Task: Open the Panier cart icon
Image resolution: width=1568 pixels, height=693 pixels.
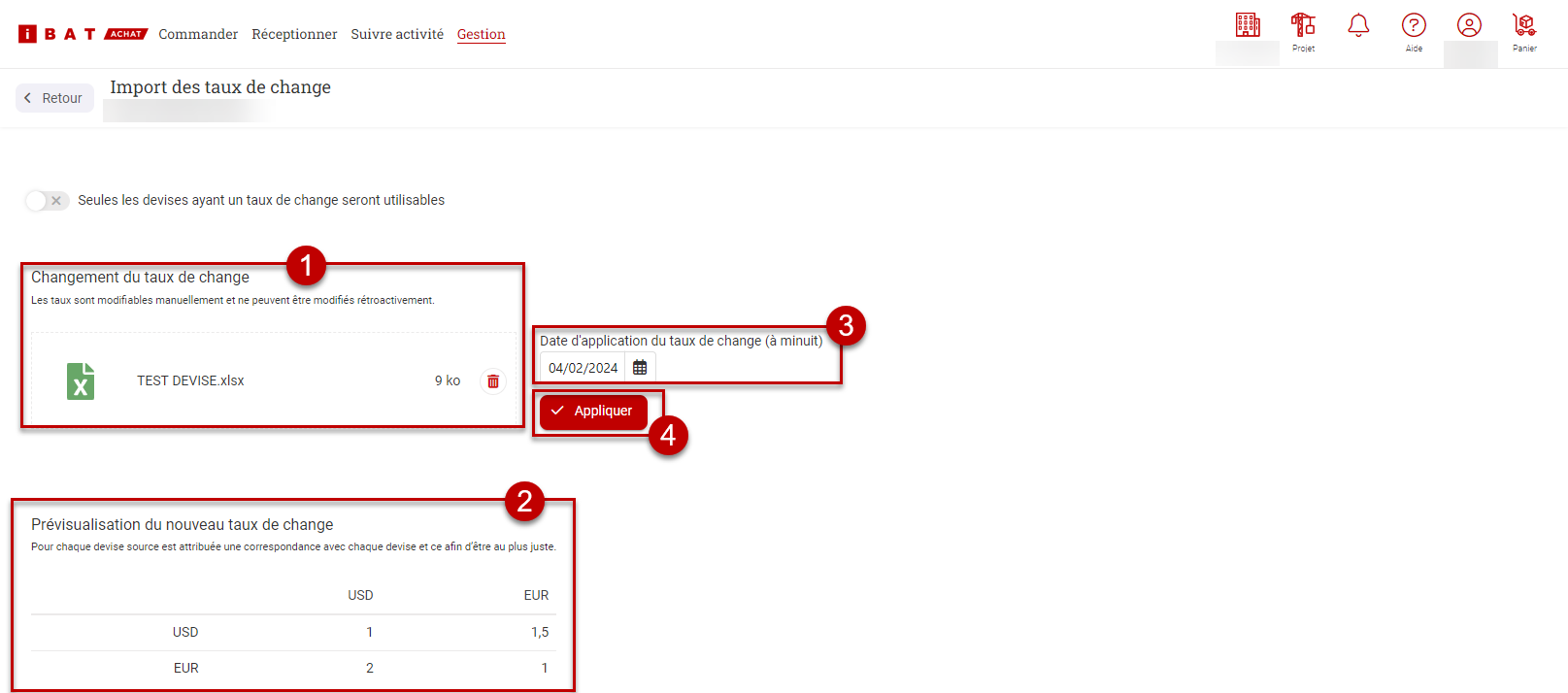Action: coord(1524,25)
